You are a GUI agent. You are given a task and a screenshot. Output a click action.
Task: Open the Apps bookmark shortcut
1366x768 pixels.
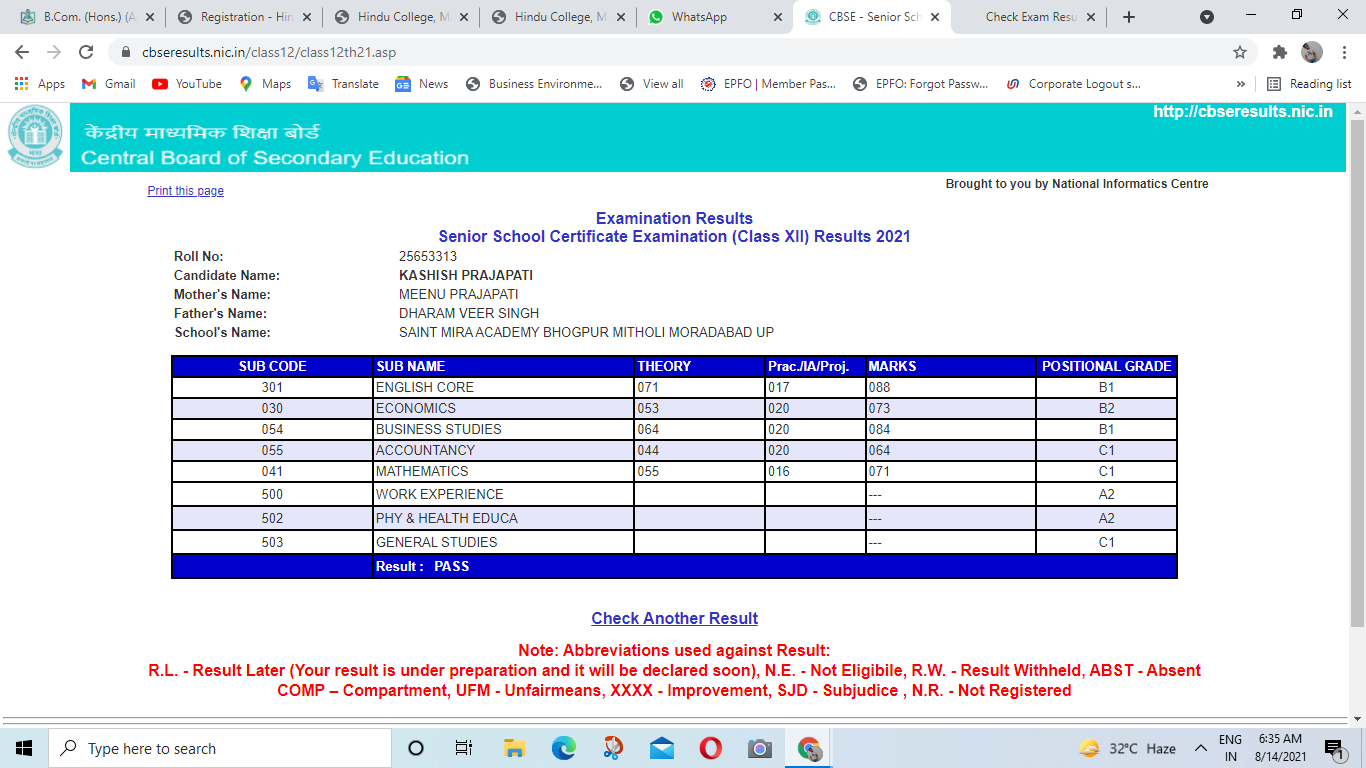point(40,84)
